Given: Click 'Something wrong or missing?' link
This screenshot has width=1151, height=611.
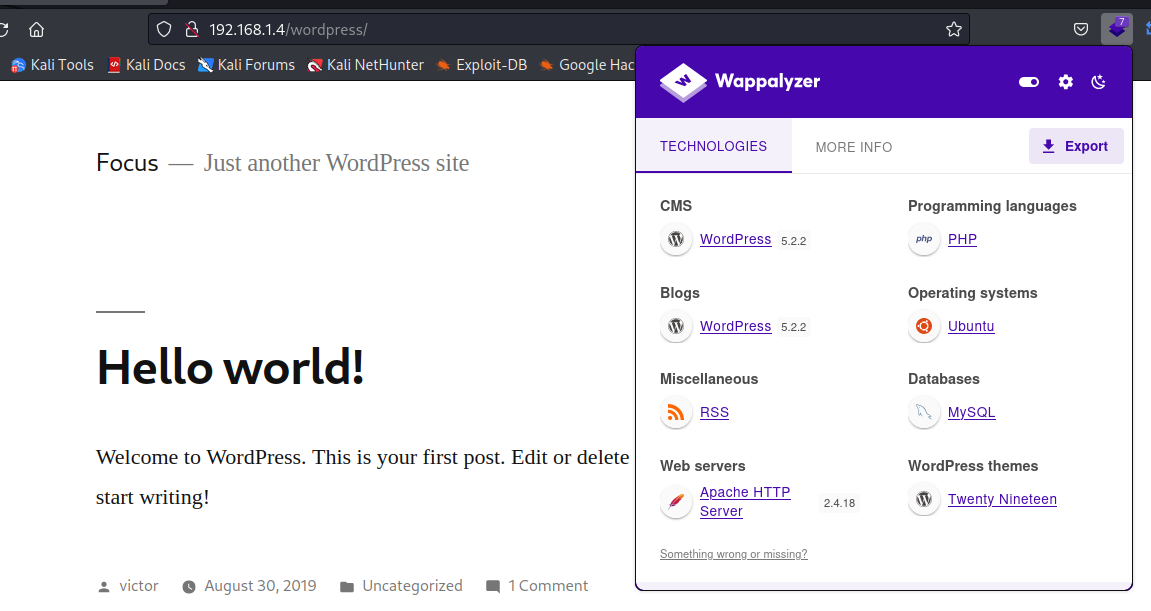Looking at the screenshot, I should pyautogui.click(x=733, y=554).
